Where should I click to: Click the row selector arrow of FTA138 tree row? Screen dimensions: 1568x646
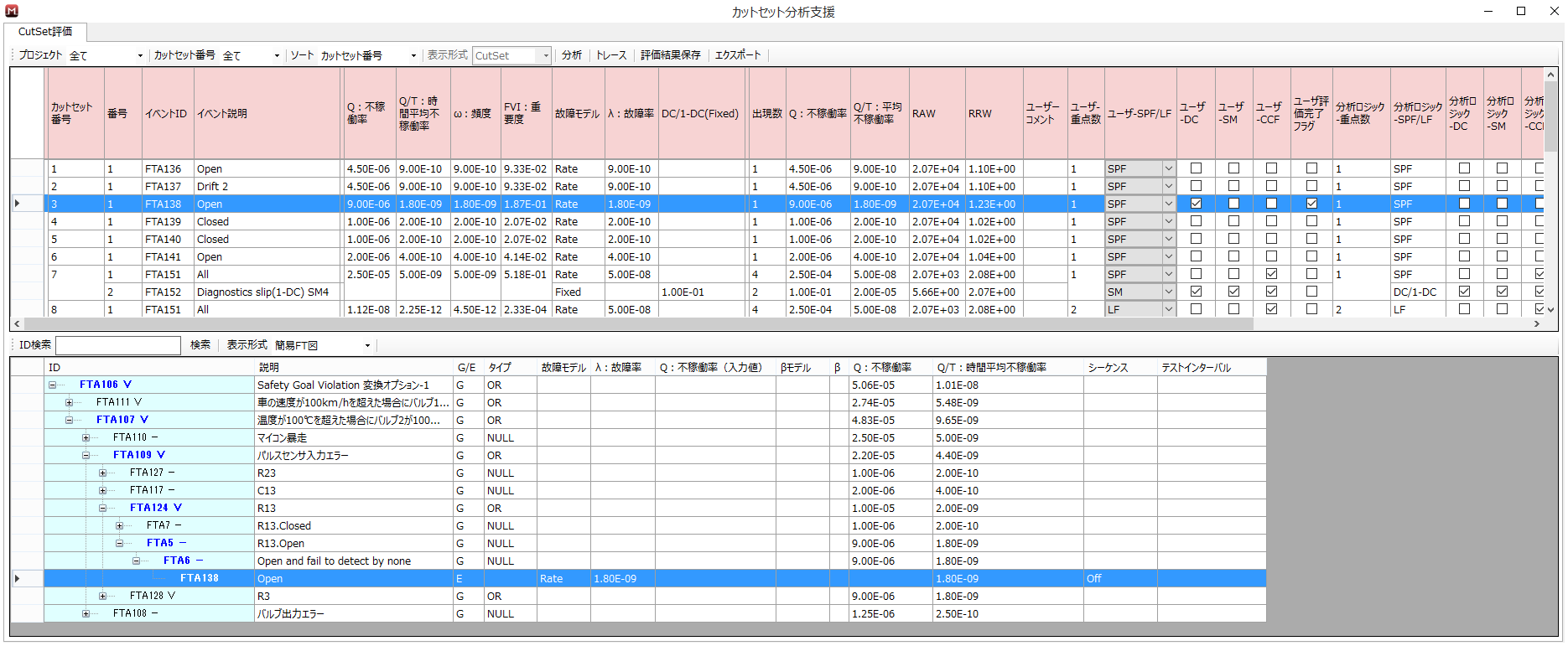click(18, 578)
